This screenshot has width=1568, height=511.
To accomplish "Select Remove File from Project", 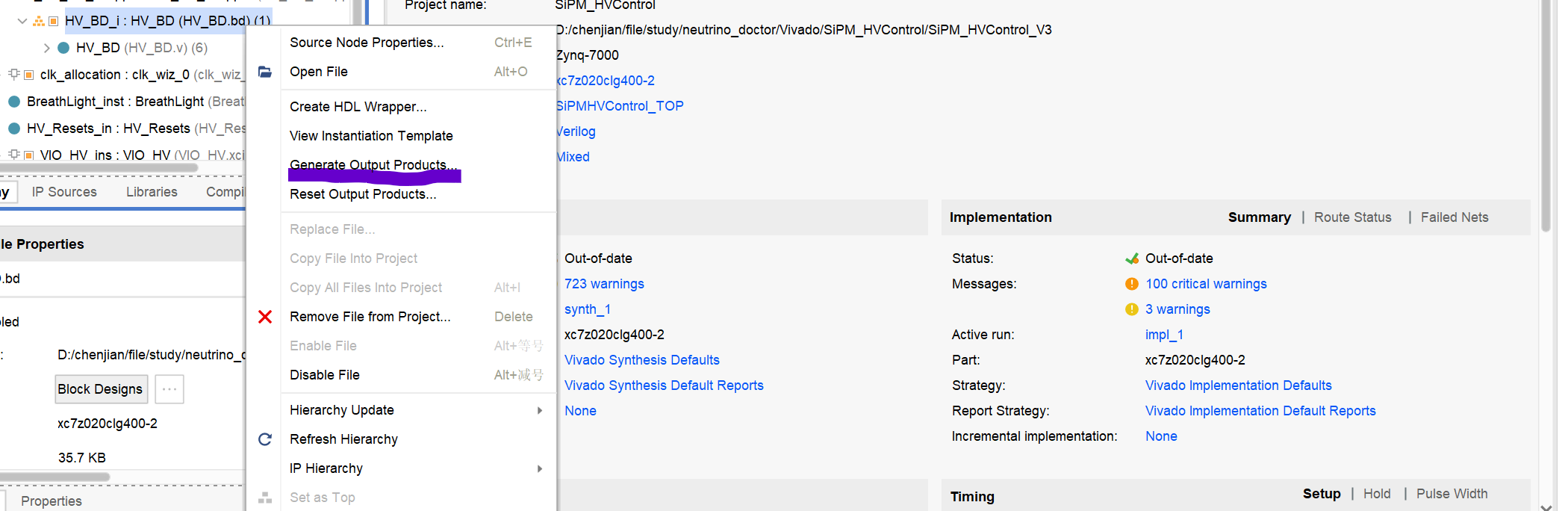I will coord(418,317).
